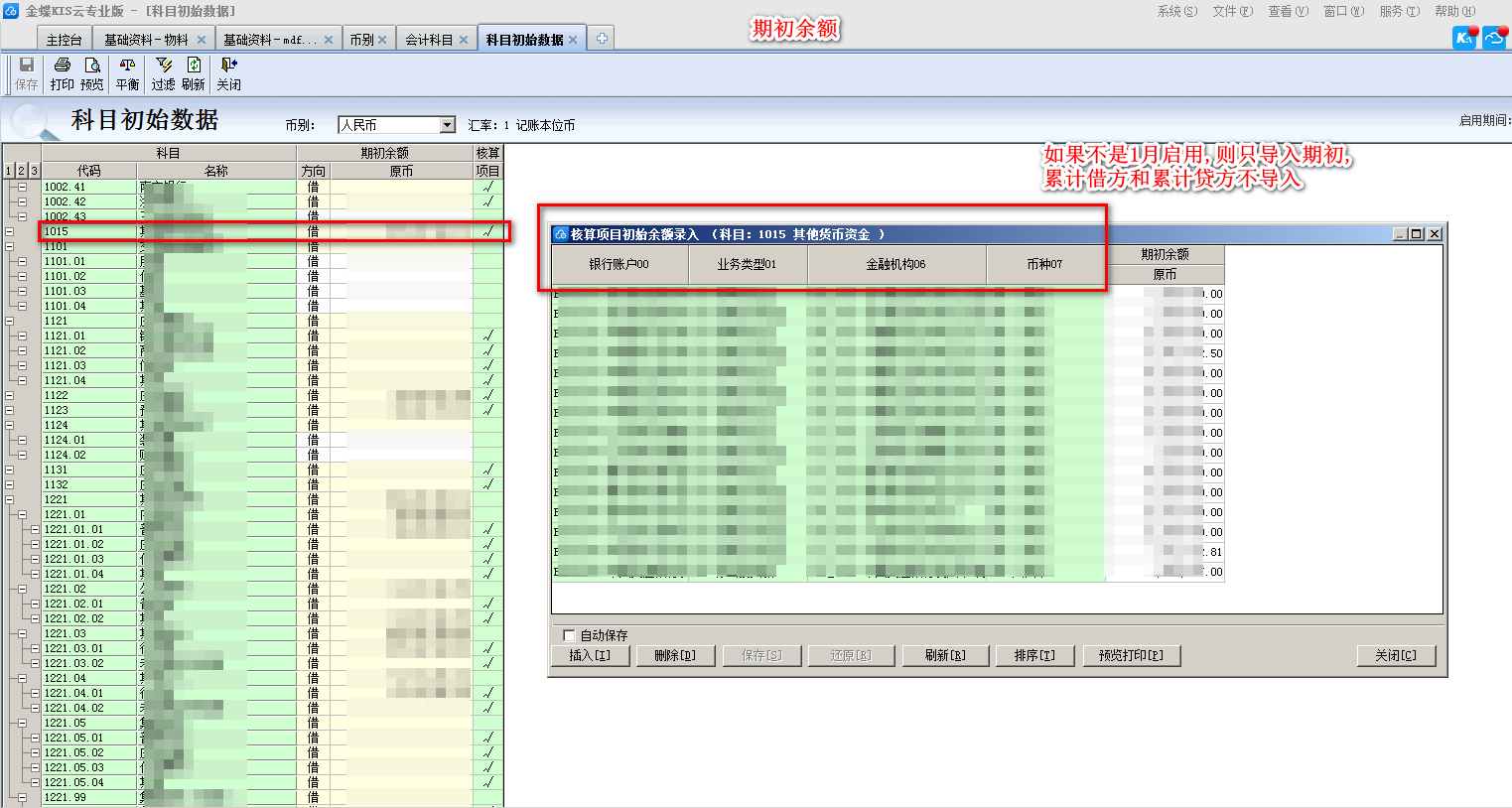Click the 插入[I] button
This screenshot has width=1512, height=808.
coord(590,655)
